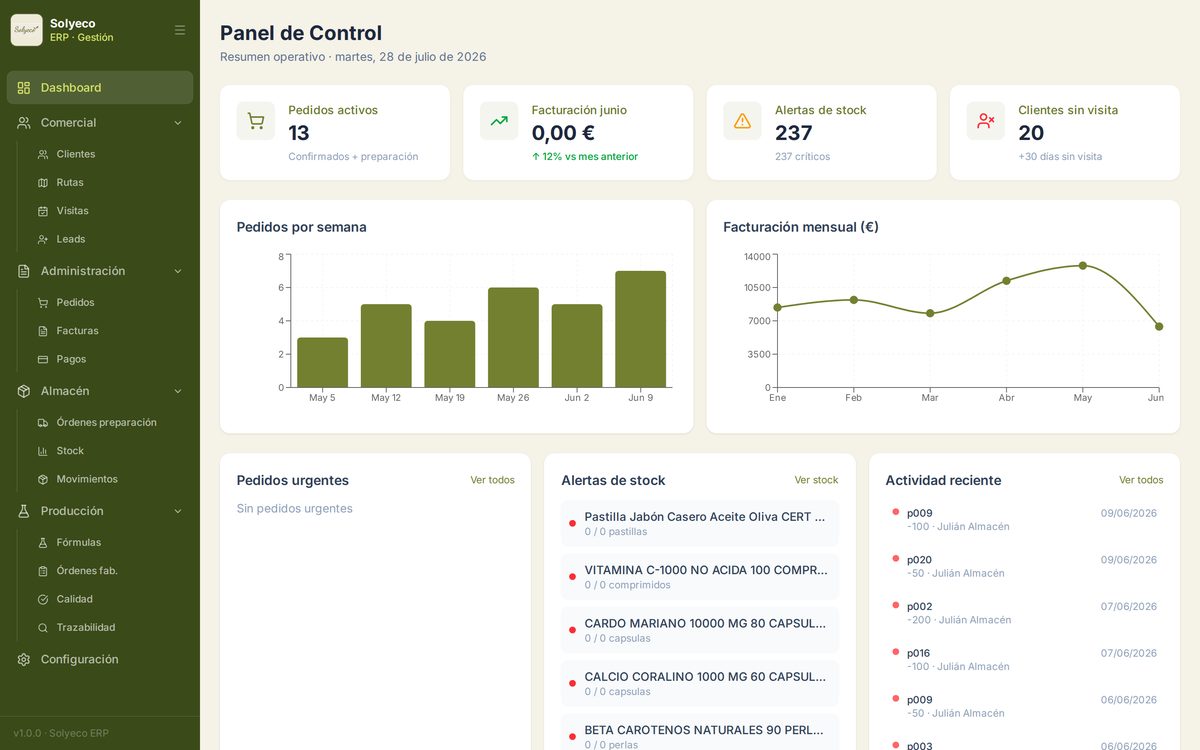Viewport: 1200px width, 750px height.
Task: Click the Dashboard grid icon
Action: pyautogui.click(x=24, y=88)
